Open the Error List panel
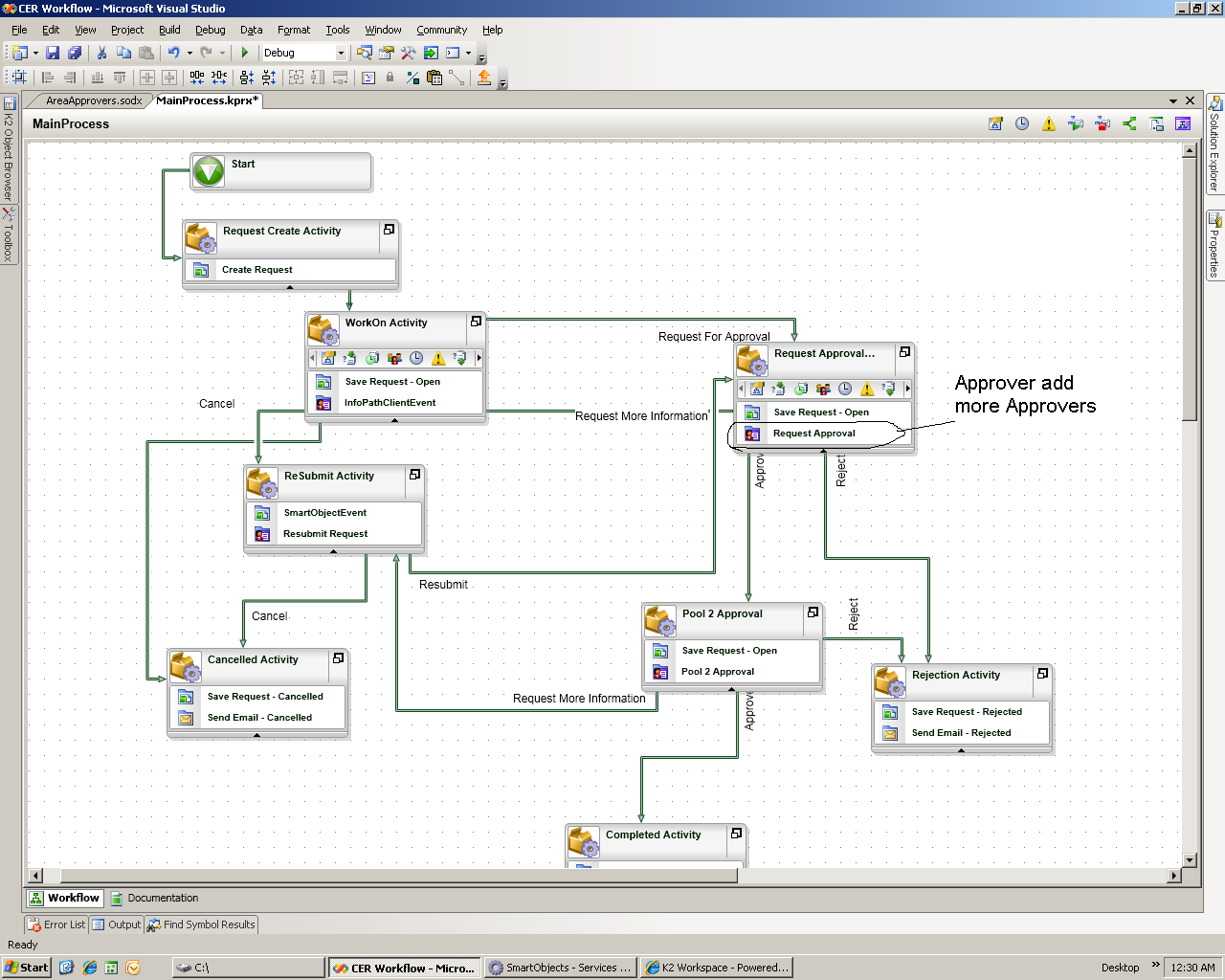 pos(56,924)
